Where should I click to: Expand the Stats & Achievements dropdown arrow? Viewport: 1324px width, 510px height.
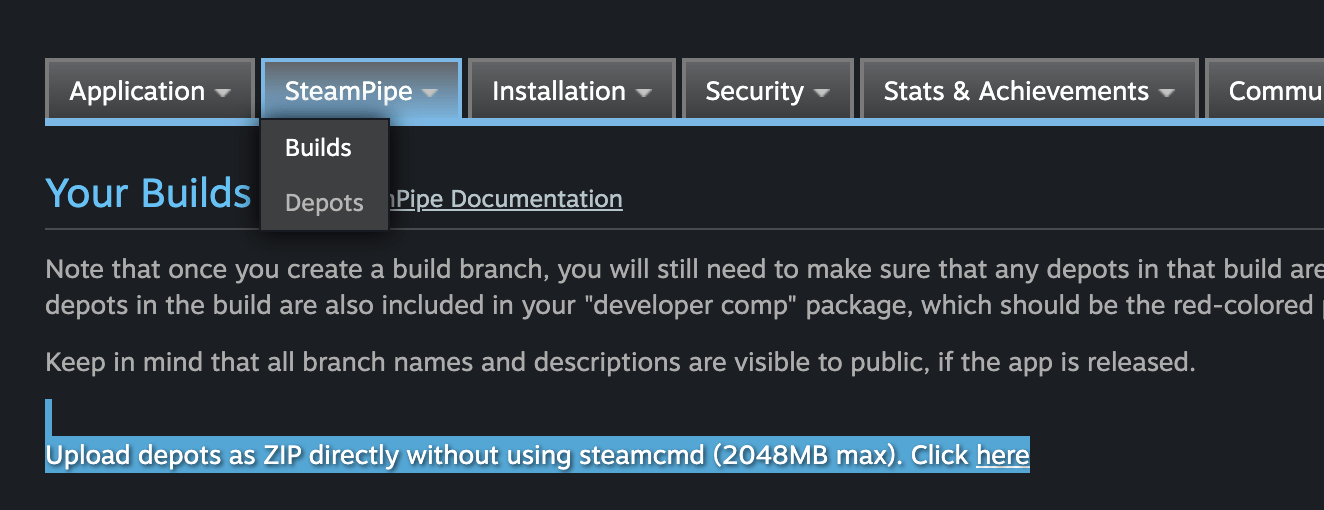tap(1166, 93)
